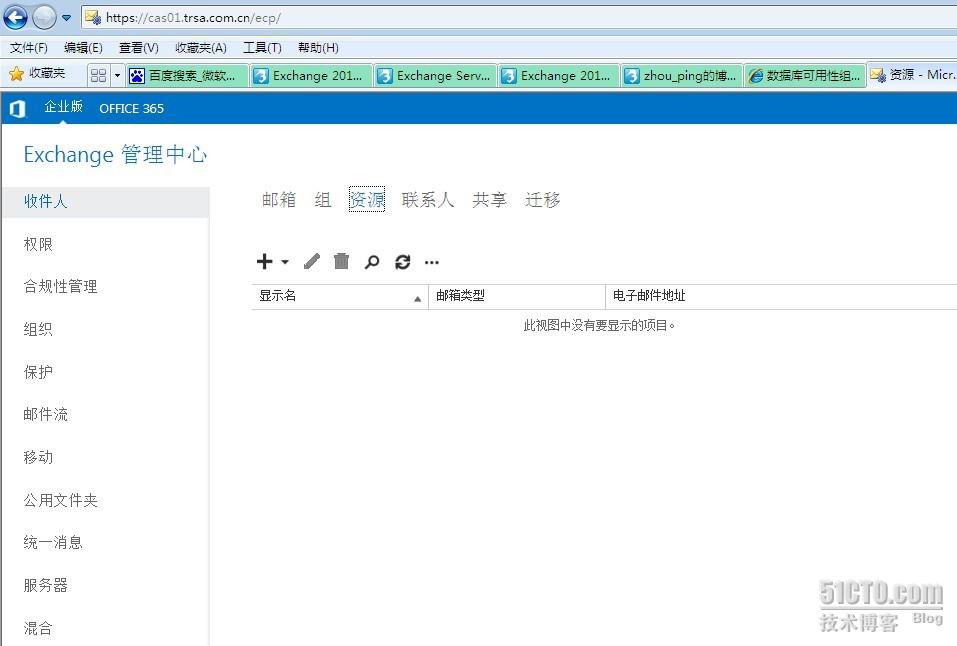The height and width of the screenshot is (646, 957).
Task: Sort by the 电子邮件地址 column header
Action: 781,296
